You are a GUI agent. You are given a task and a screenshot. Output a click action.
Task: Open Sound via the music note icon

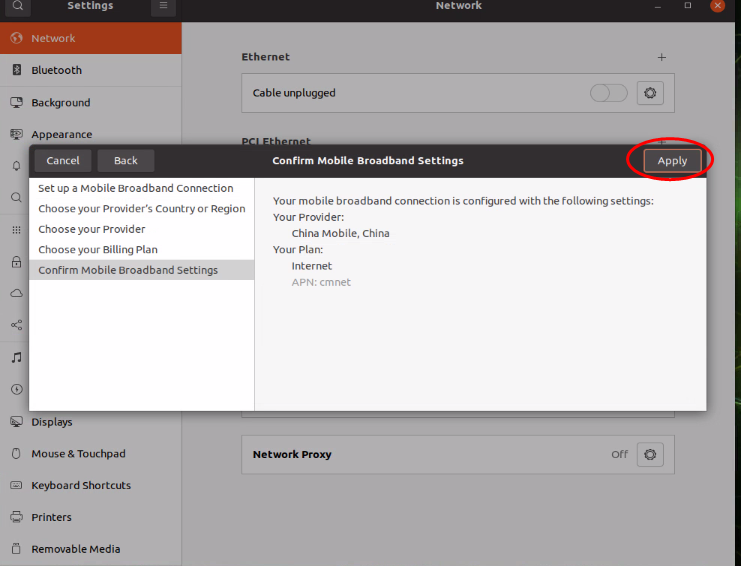tap(17, 357)
